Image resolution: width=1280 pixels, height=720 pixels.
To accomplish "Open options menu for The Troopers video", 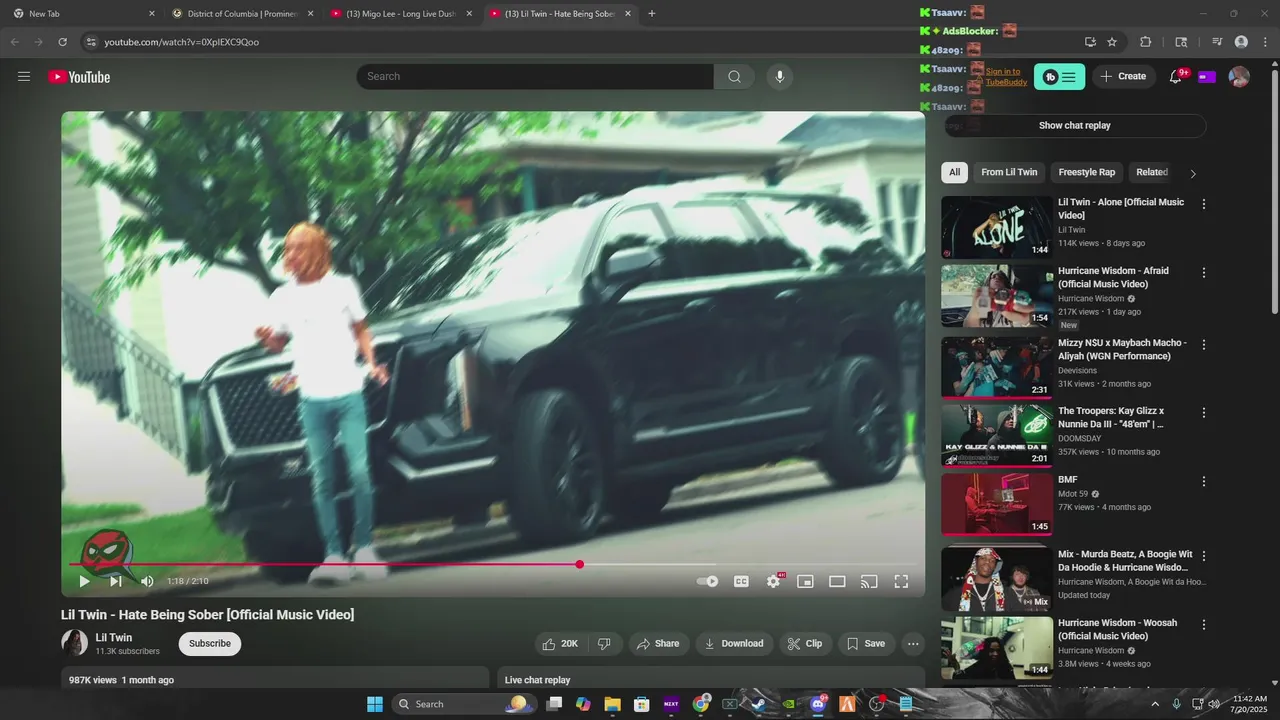I will pos(1204,412).
